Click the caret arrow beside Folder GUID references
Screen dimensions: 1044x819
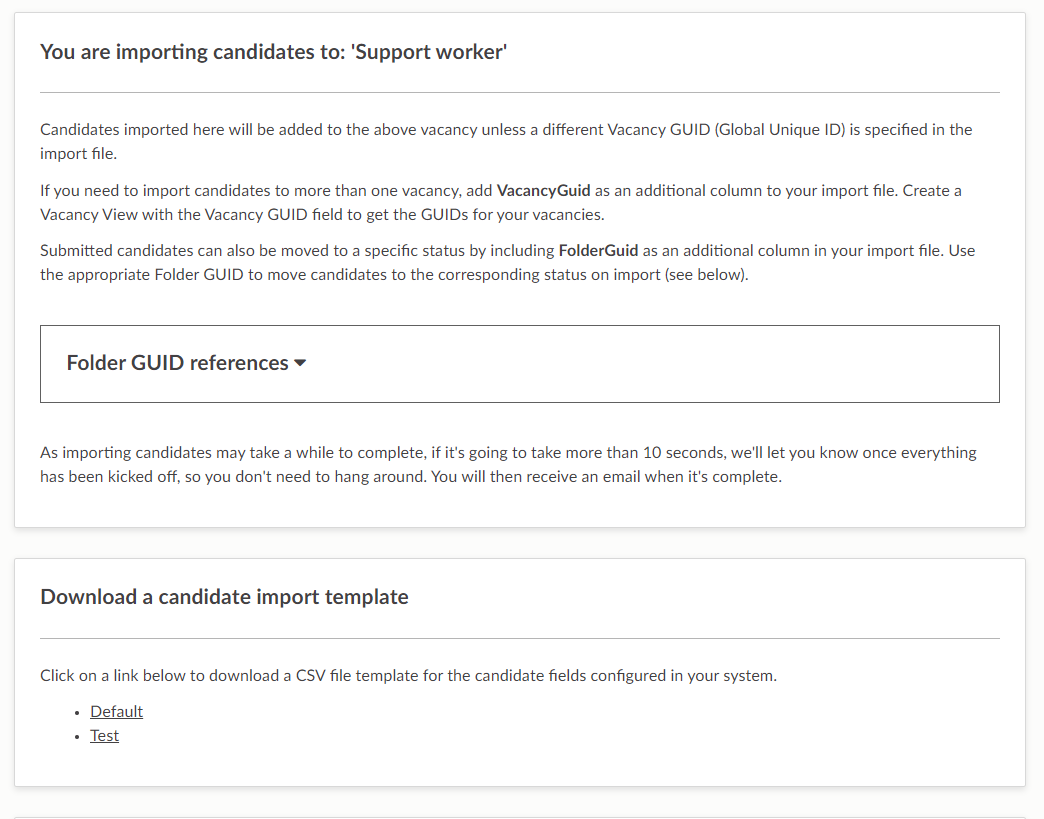tap(300, 364)
